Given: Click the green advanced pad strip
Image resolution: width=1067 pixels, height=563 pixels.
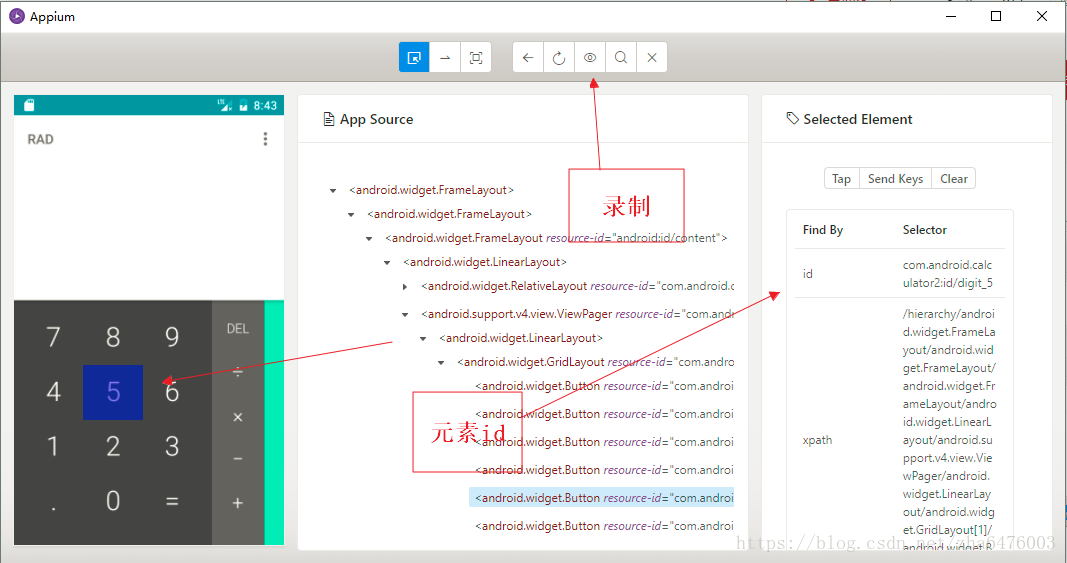Looking at the screenshot, I should coord(274,423).
